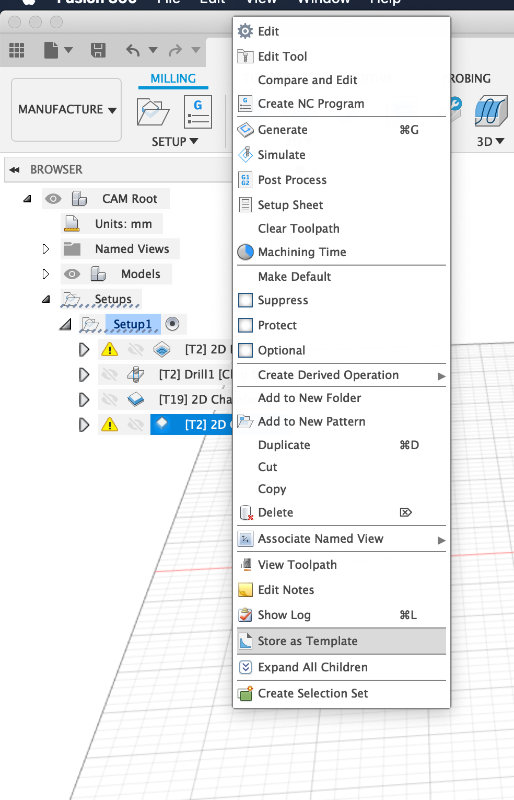
Task: Open the File icon dropdown arrow
Action: click(68, 50)
